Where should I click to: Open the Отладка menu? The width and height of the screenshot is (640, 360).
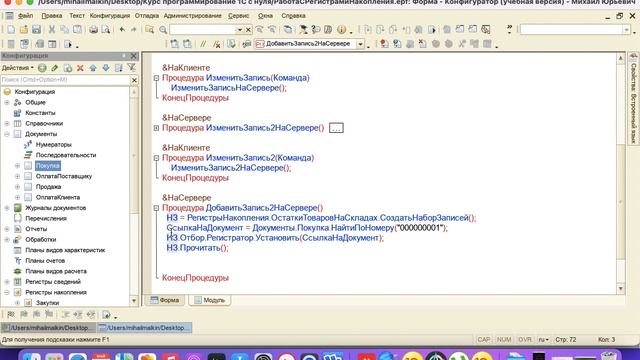147,16
